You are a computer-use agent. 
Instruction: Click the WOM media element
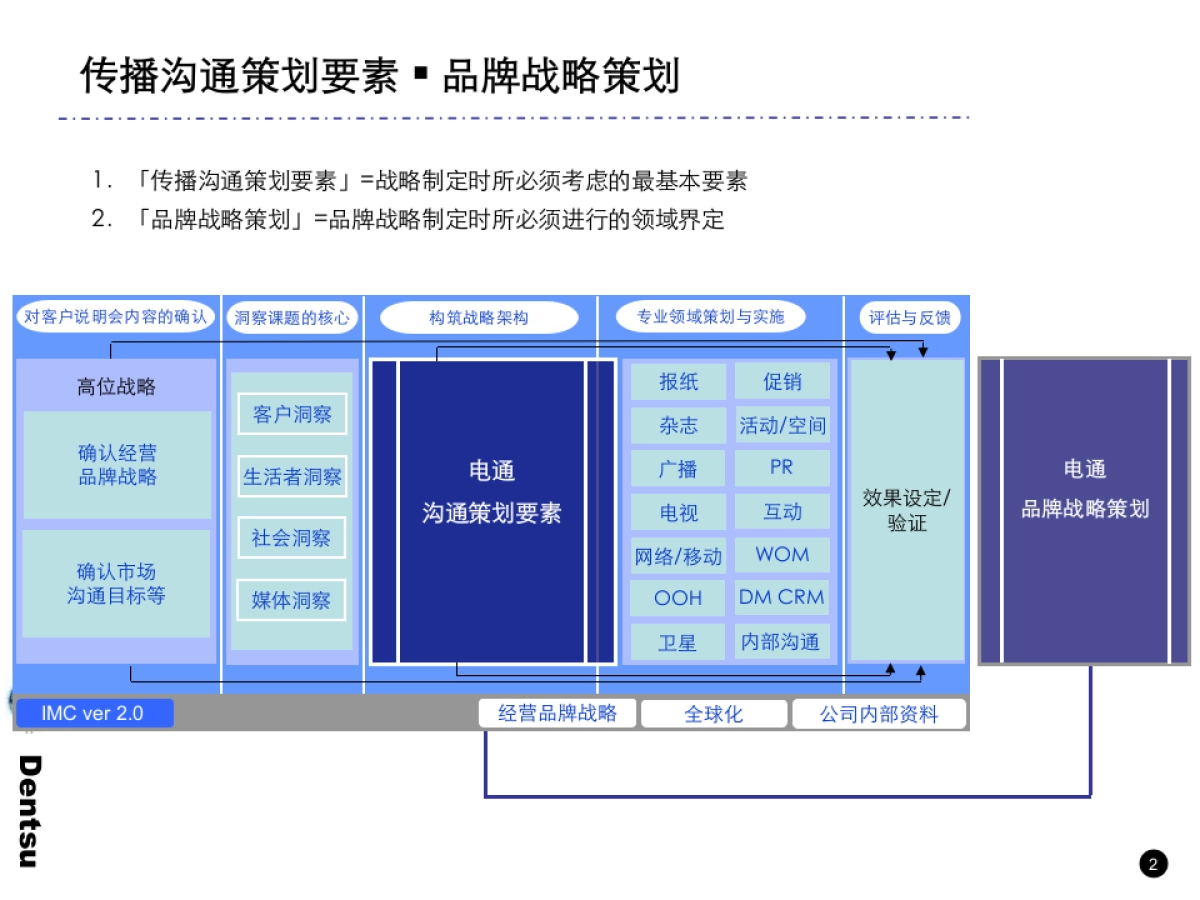click(x=781, y=555)
